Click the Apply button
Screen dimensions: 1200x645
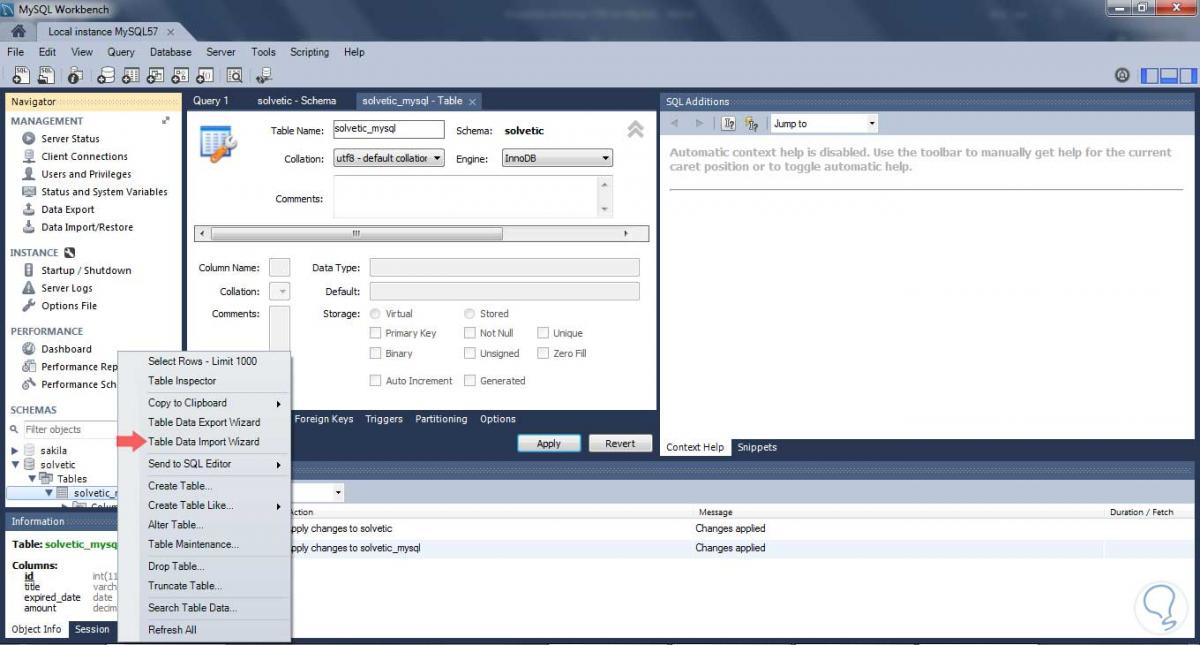(x=549, y=444)
